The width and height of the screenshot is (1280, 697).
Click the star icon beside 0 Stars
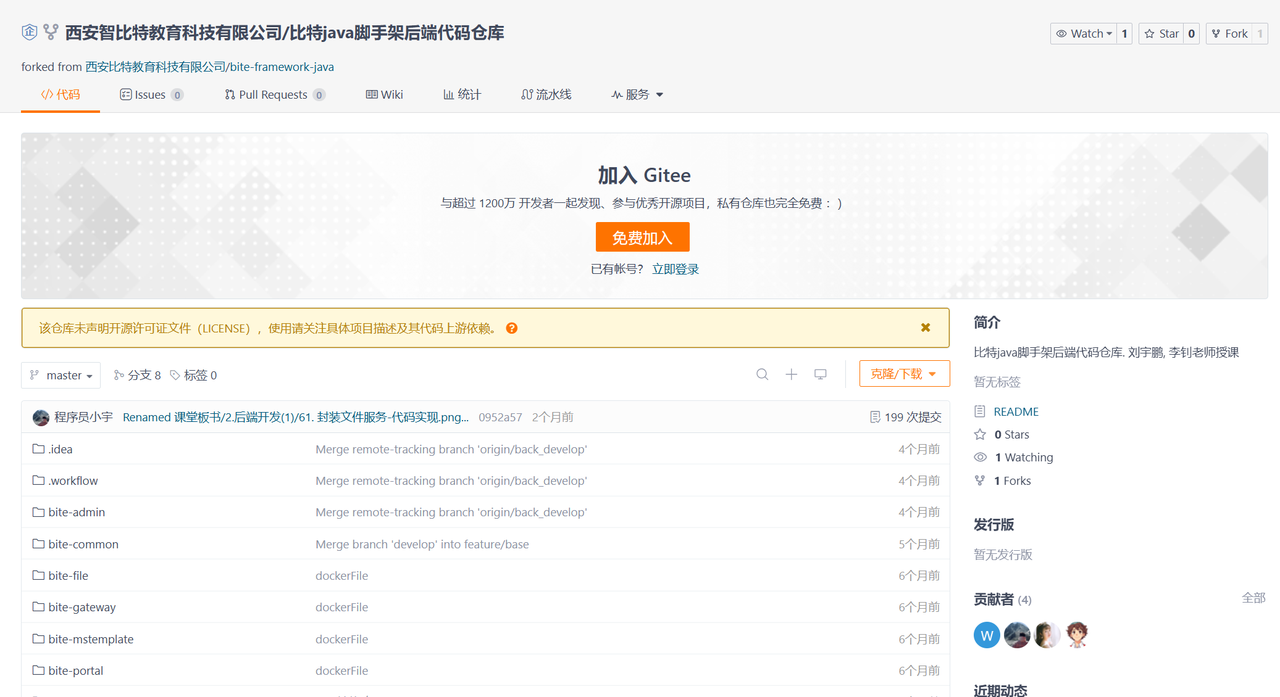pyautogui.click(x=980, y=434)
